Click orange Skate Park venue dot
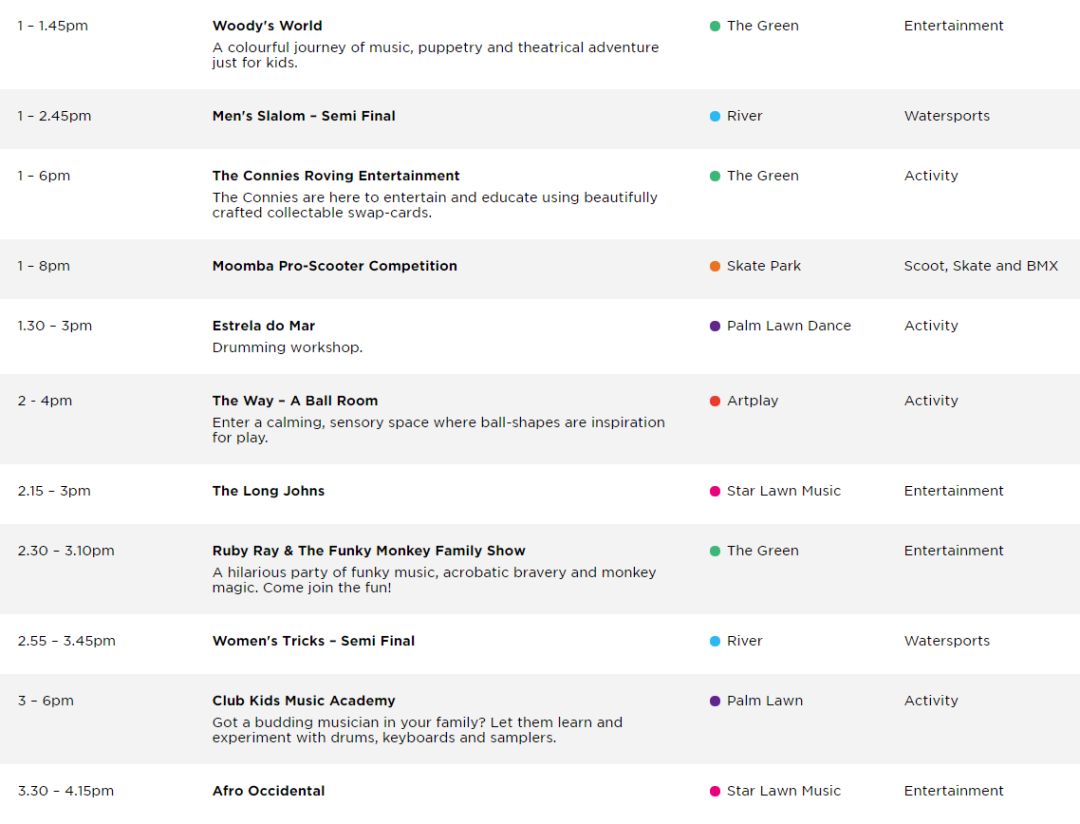Screen dimensions: 1080x824 point(715,266)
